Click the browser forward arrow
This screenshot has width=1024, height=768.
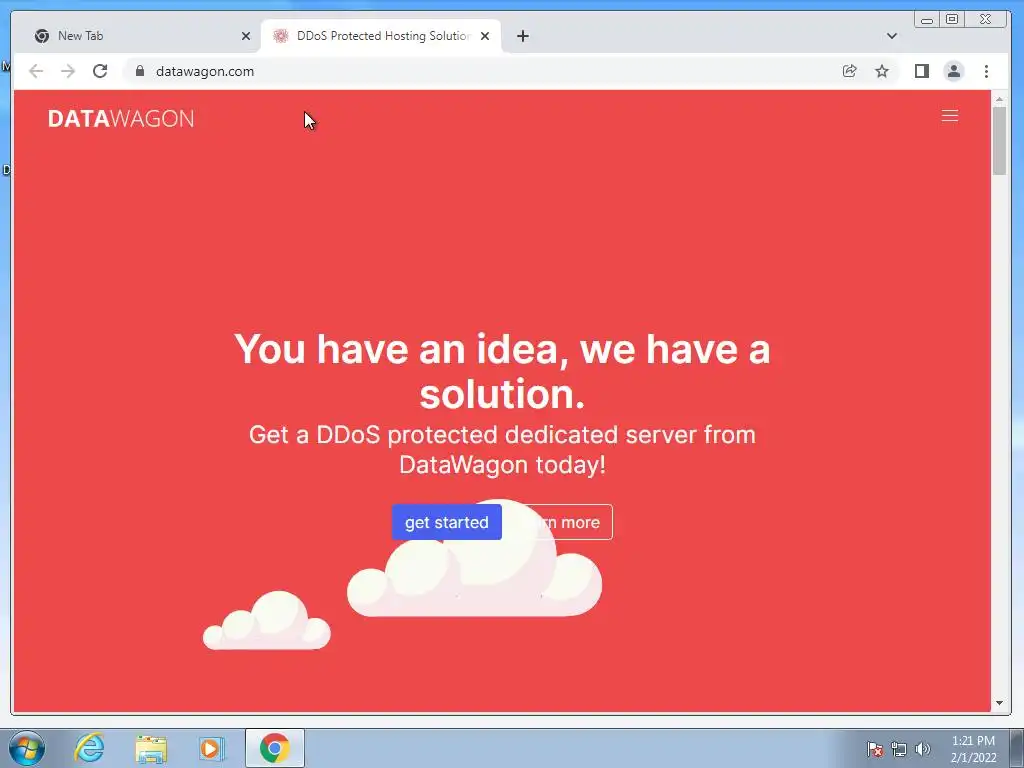point(68,71)
